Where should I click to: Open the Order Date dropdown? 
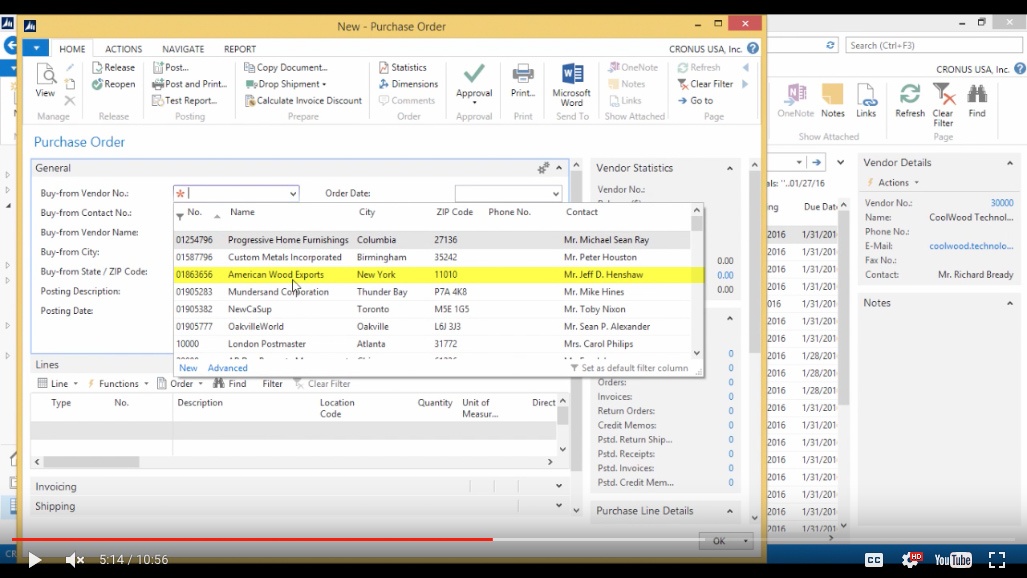pyautogui.click(x=555, y=193)
